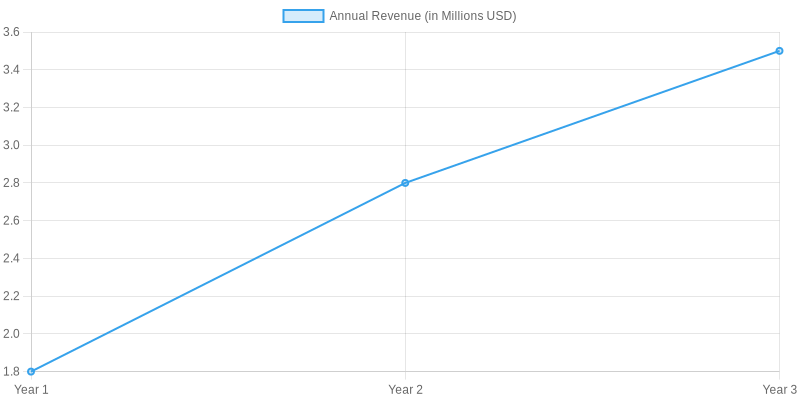Click the 3.2 y-axis tick label
The image size is (800, 400).
tap(11, 107)
